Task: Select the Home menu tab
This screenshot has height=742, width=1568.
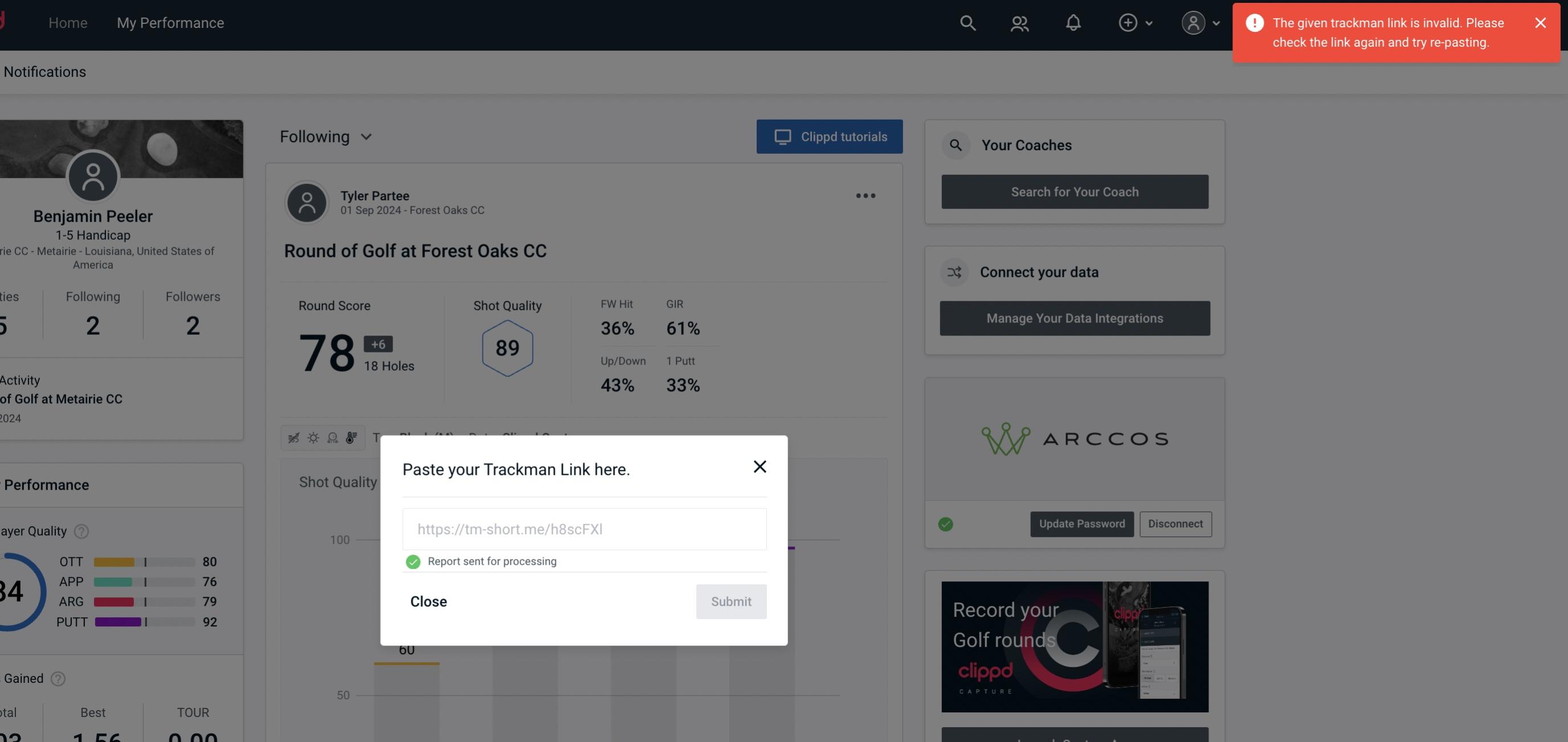Action: 66,22
